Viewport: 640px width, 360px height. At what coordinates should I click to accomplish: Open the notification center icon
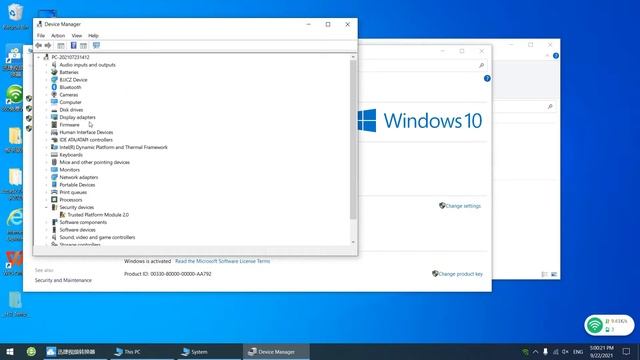pos(627,352)
